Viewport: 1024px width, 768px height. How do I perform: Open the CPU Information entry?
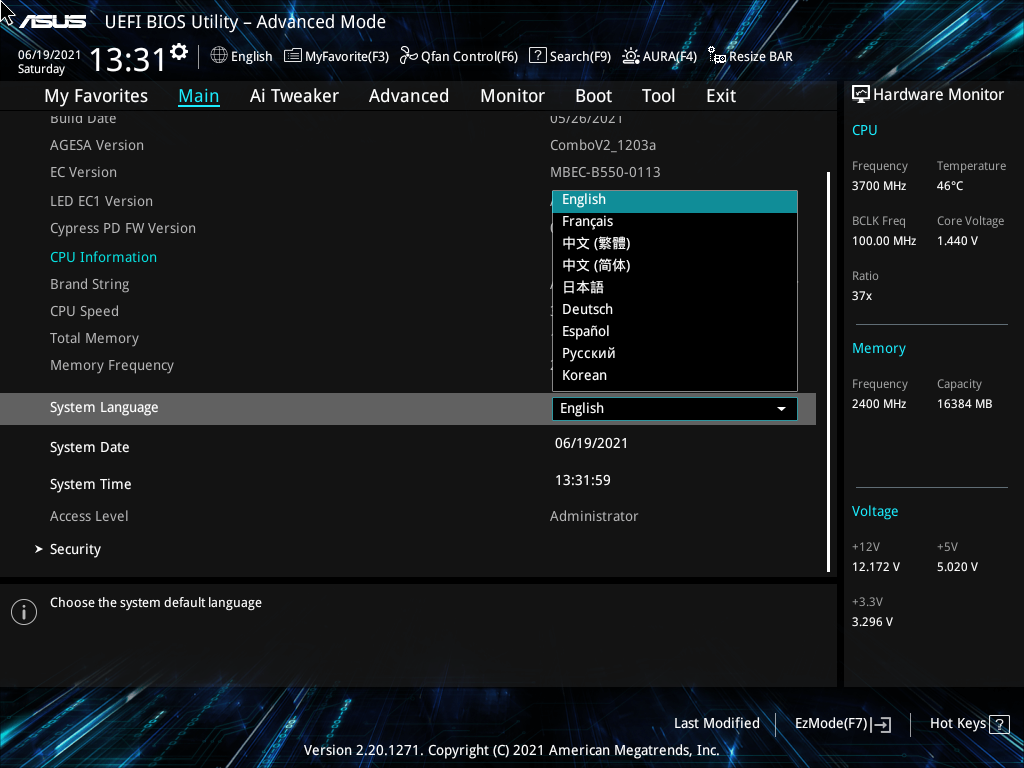103,256
